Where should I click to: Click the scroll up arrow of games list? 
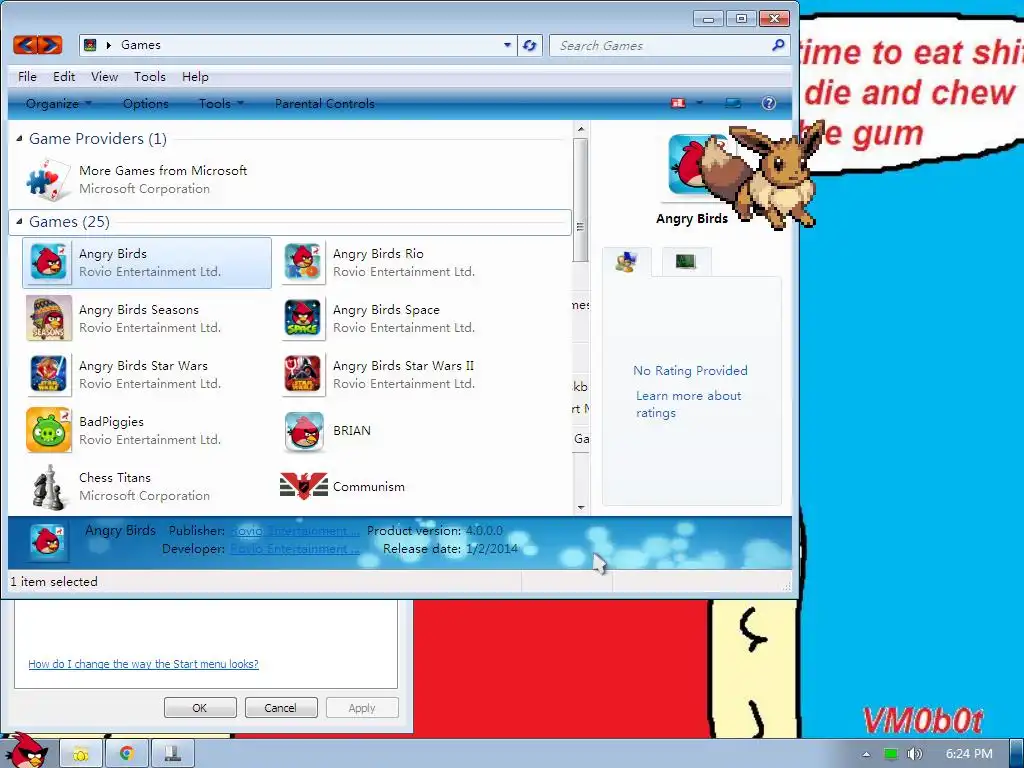(x=581, y=129)
